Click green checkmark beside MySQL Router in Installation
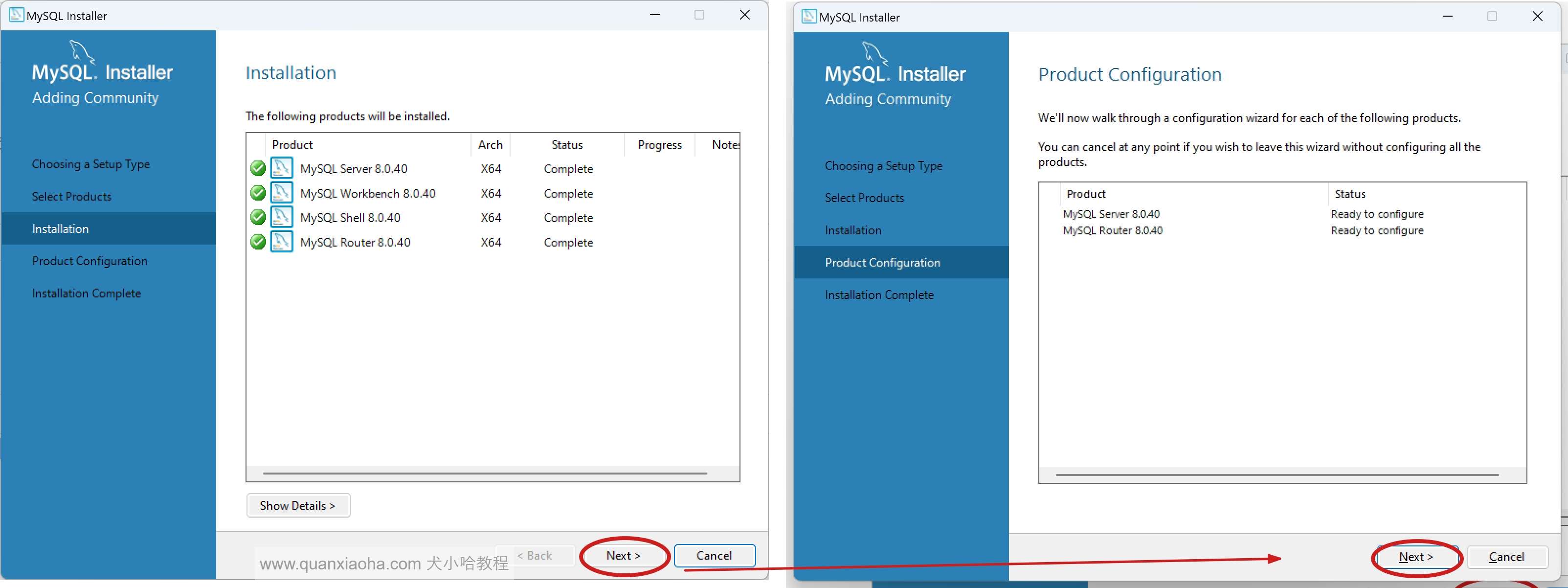The image size is (1568, 588). (258, 242)
